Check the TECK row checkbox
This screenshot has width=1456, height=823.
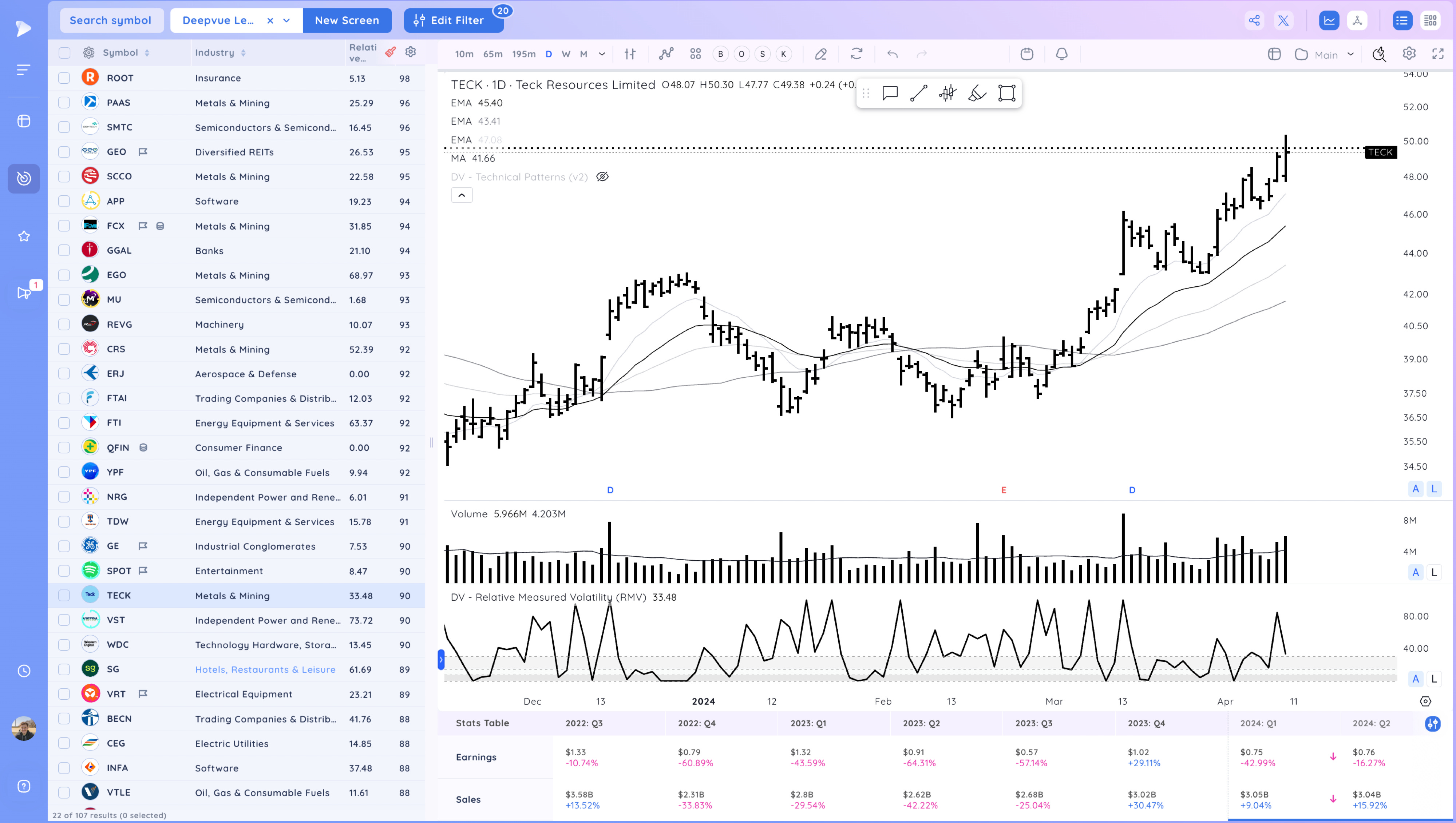(64, 595)
